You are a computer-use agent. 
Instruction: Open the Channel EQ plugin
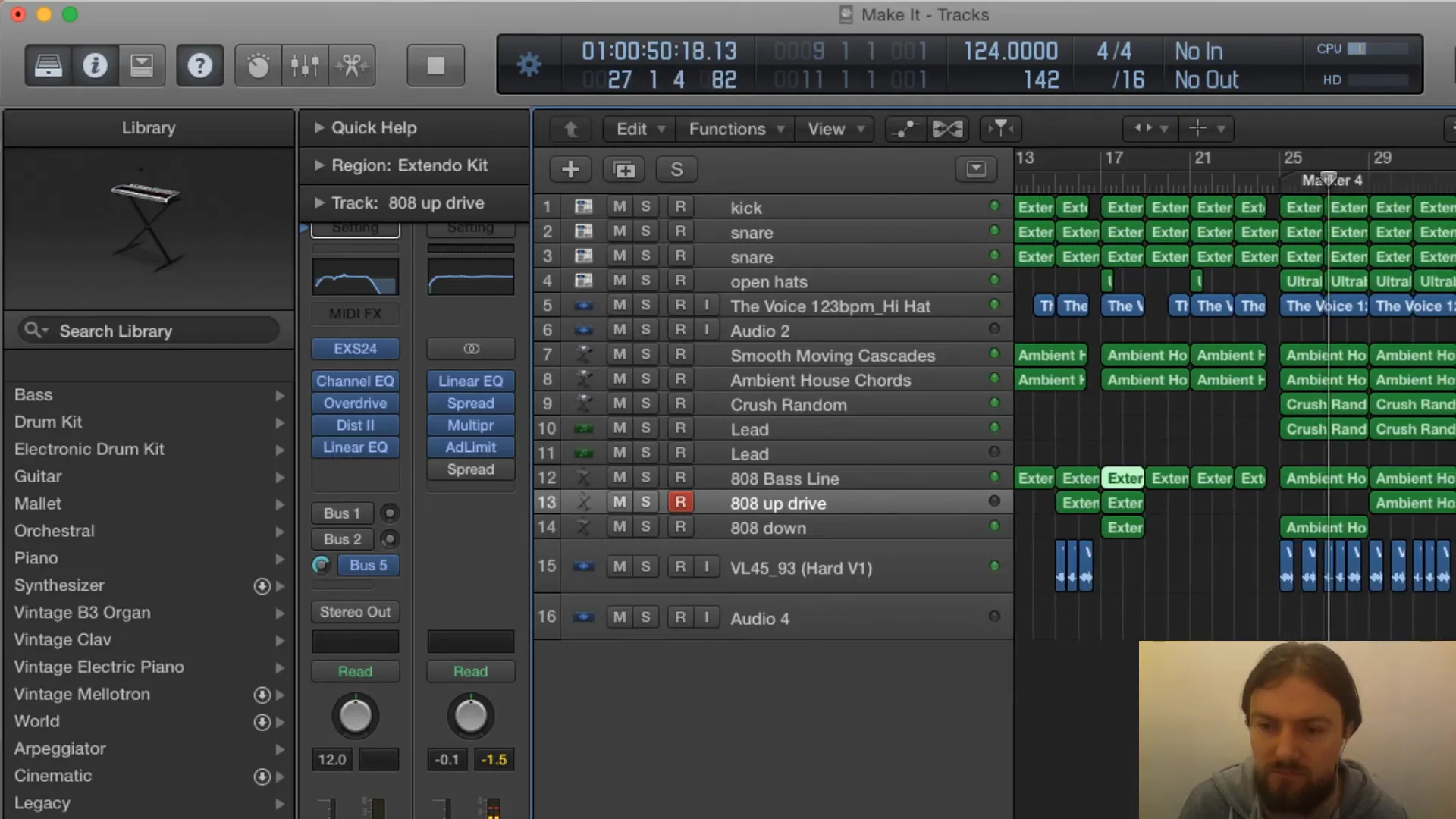coord(355,381)
